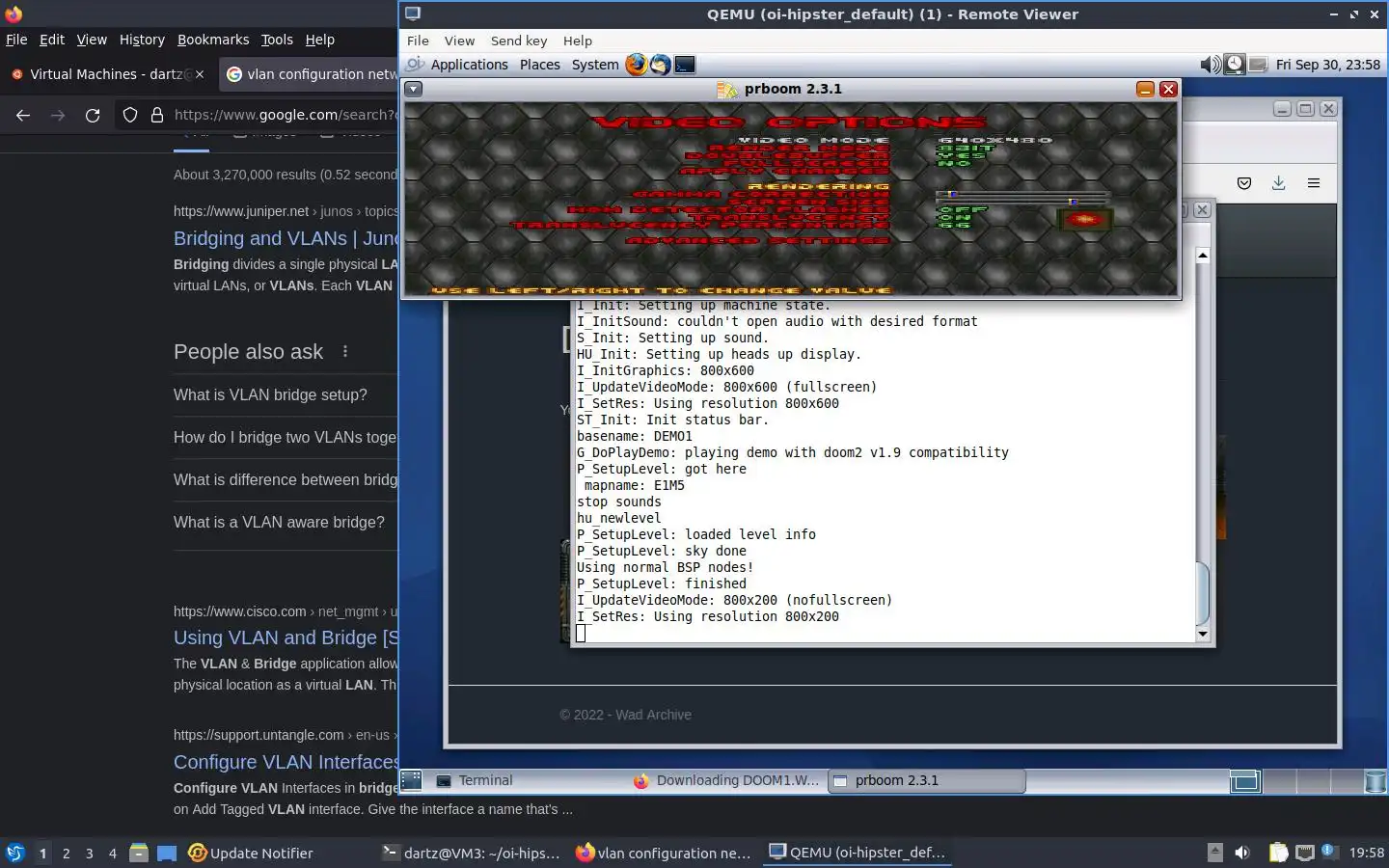Open the People also ask options dots
1389x868 pixels.
click(x=345, y=352)
